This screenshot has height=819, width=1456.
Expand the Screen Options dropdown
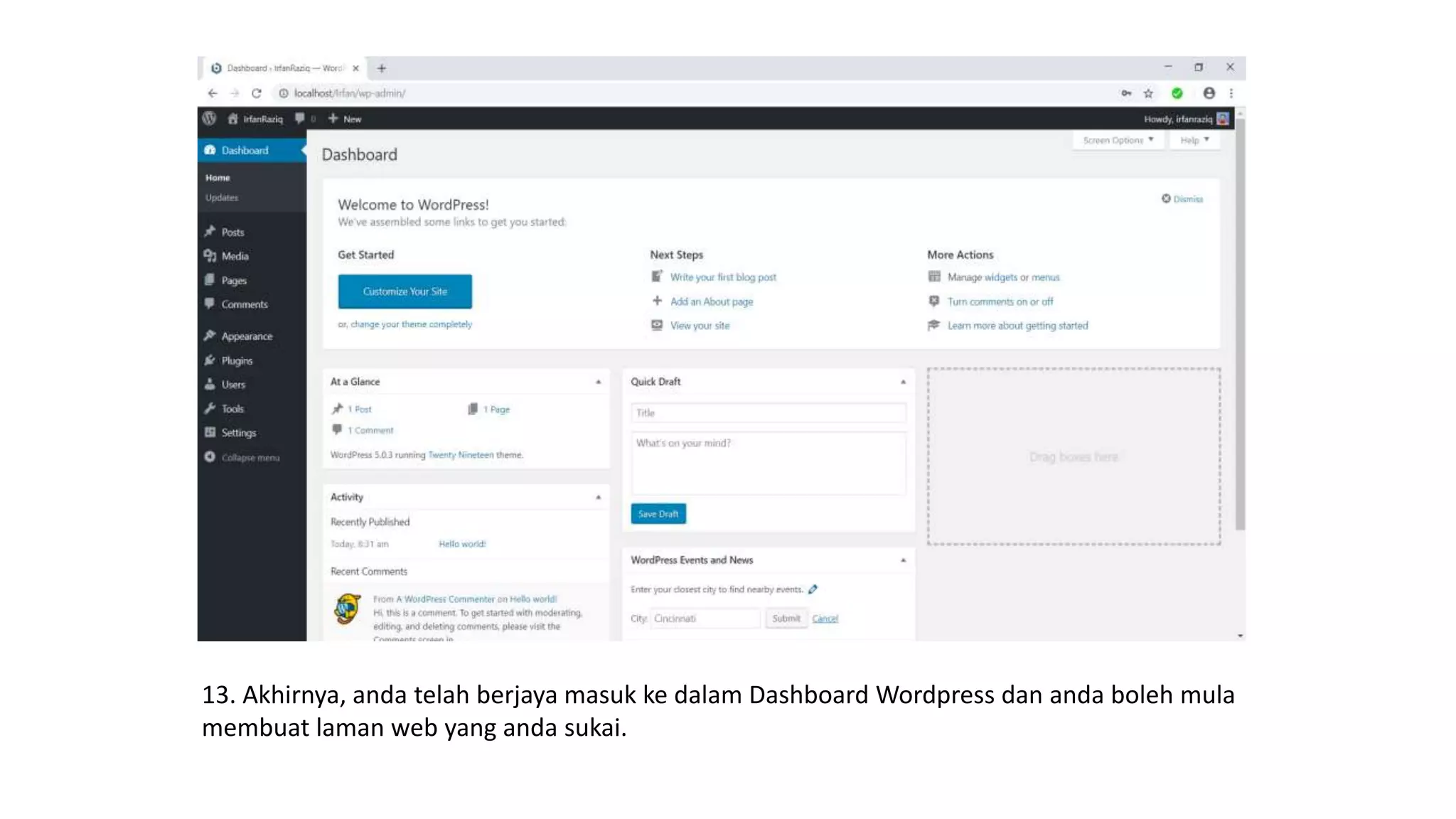[1118, 140]
